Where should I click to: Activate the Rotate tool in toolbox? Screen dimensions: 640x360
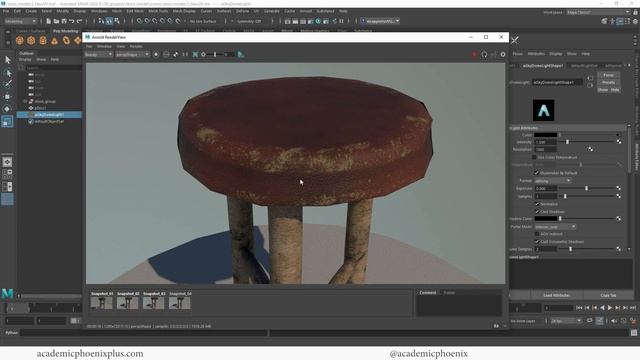point(7,109)
